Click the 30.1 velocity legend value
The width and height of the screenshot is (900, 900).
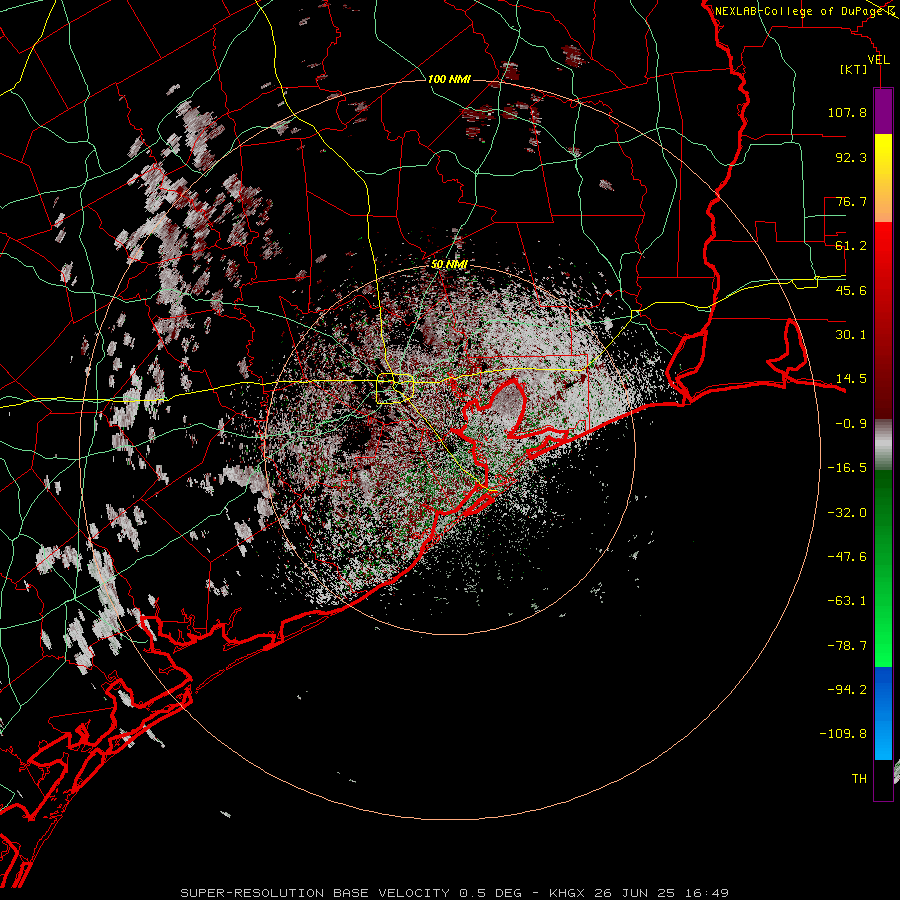pos(851,335)
